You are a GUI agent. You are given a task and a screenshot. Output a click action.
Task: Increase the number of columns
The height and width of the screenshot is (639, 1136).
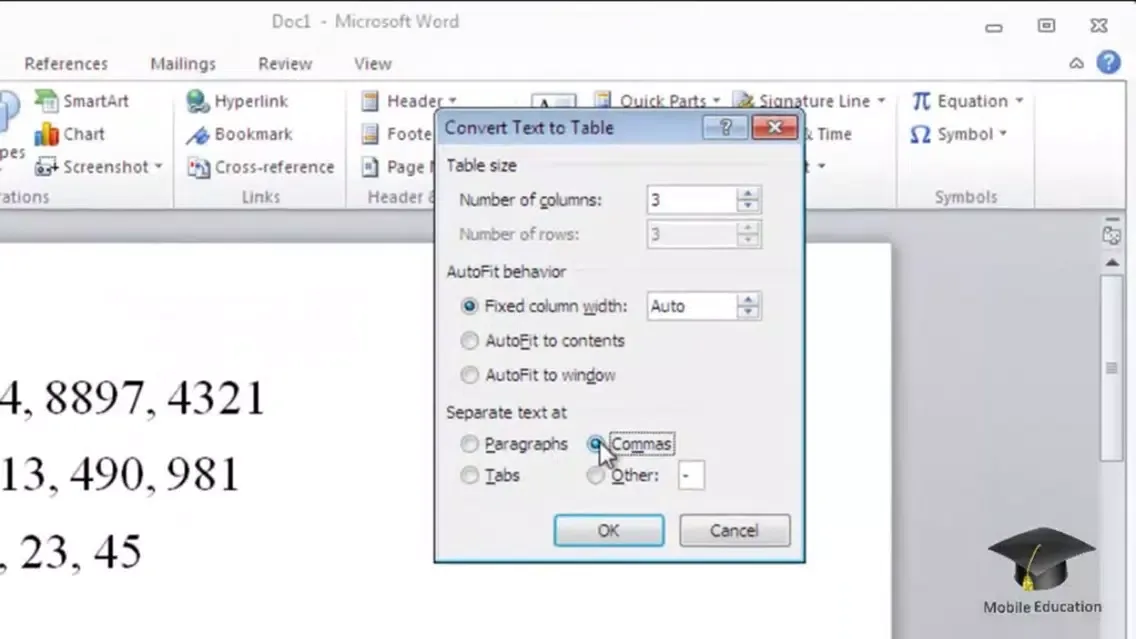pos(748,193)
